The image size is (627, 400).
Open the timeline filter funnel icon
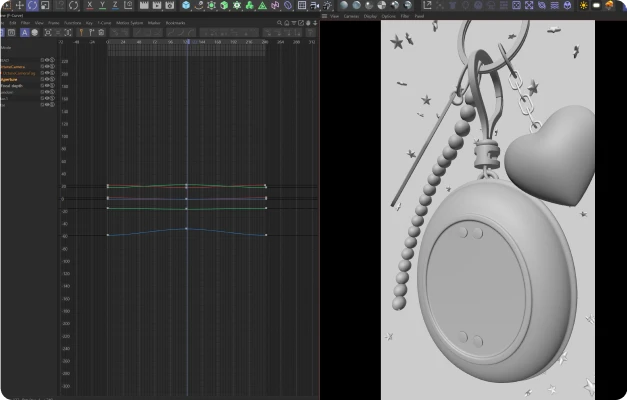(x=294, y=23)
